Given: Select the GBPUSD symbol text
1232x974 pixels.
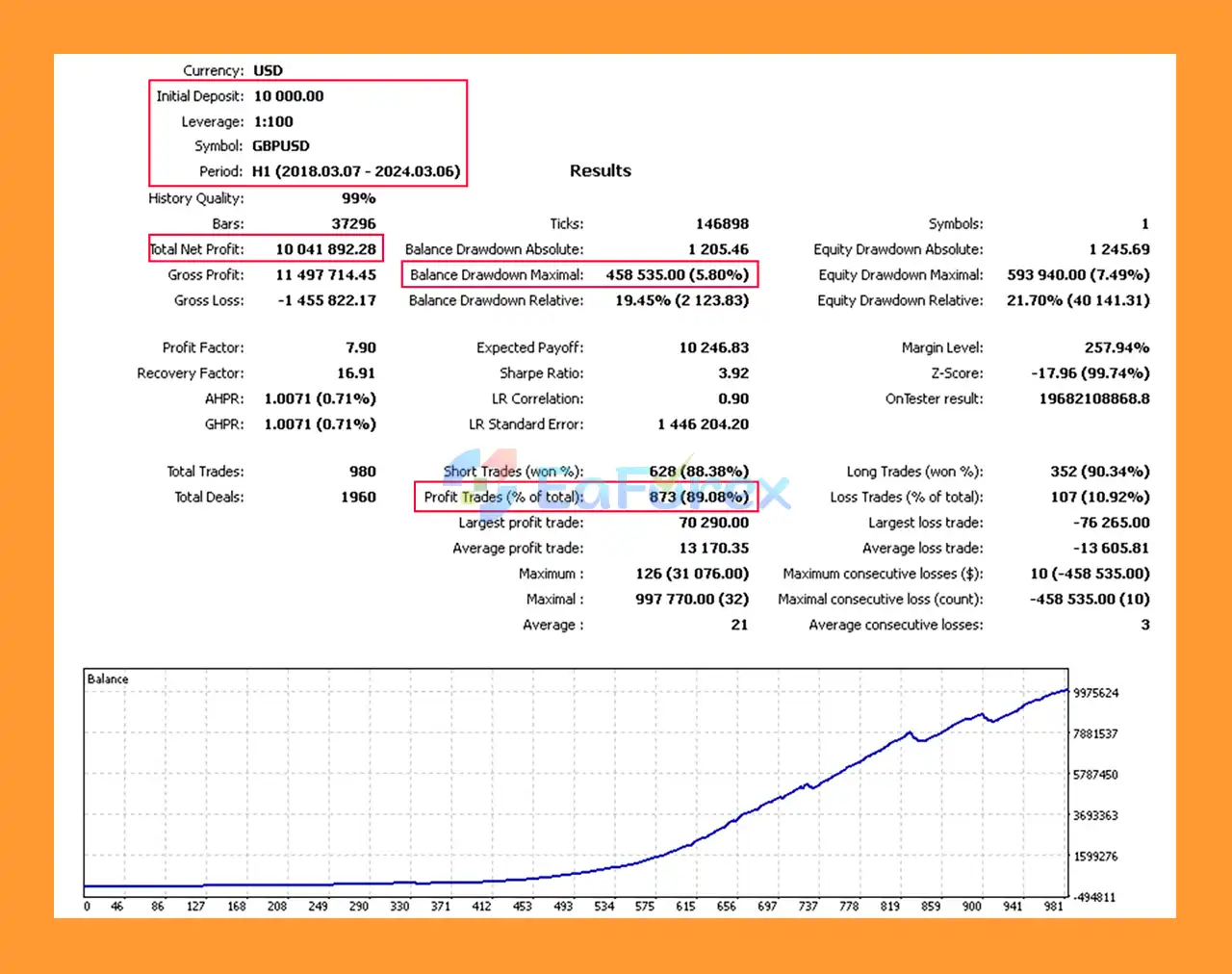Looking at the screenshot, I should (x=281, y=146).
